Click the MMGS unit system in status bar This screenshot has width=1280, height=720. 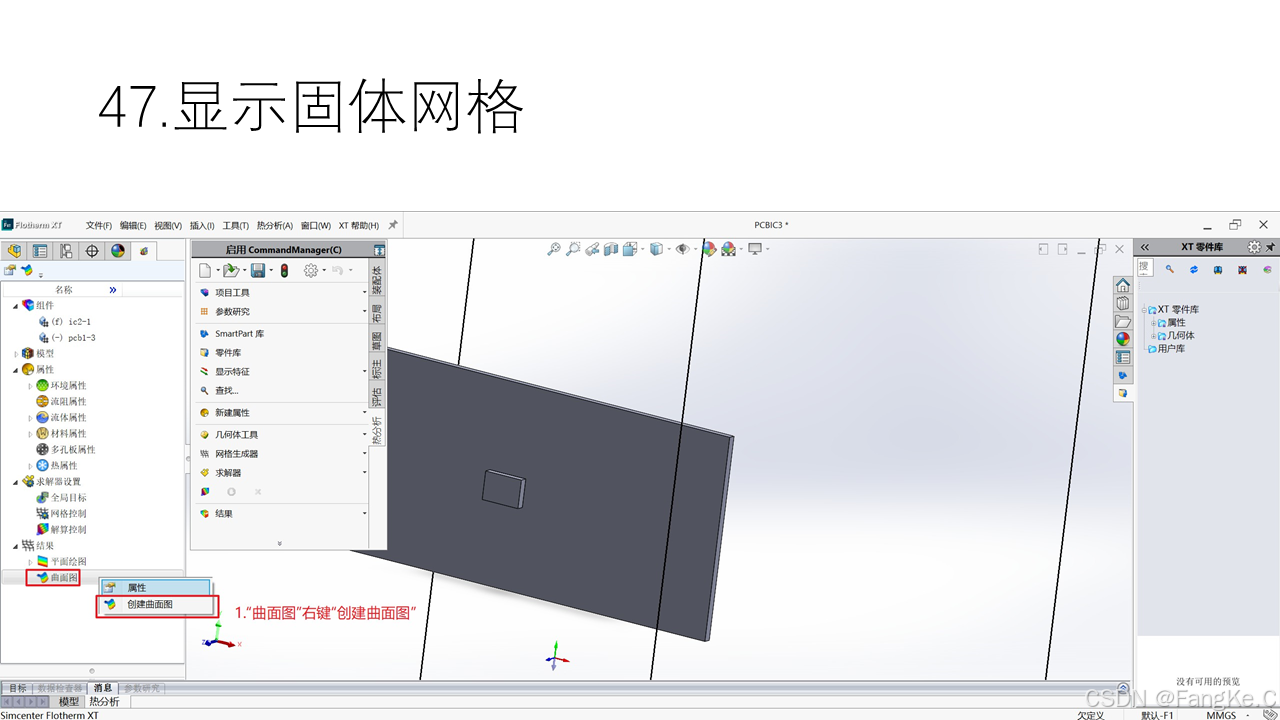(1221, 715)
